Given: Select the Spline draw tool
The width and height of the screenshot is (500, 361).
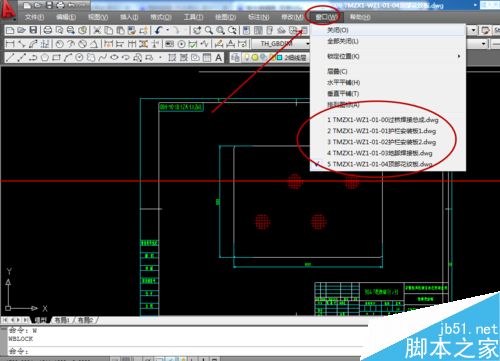Looking at the screenshot, I should (x=102, y=58).
